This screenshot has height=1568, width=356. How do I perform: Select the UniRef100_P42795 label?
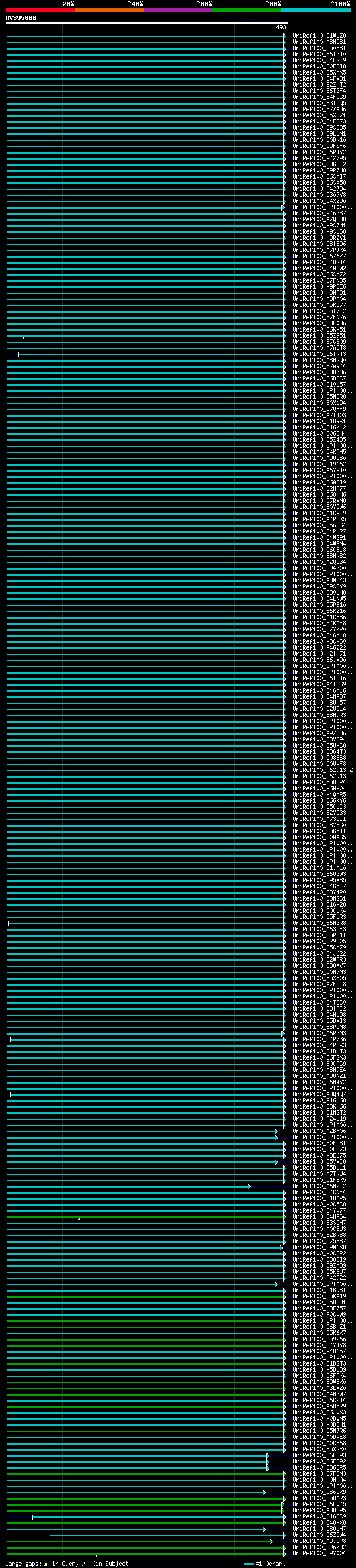(319, 159)
